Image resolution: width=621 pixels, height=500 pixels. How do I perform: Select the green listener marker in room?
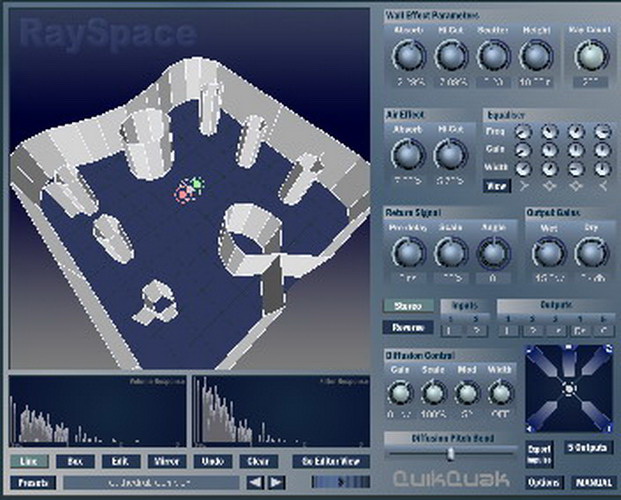[x=196, y=184]
